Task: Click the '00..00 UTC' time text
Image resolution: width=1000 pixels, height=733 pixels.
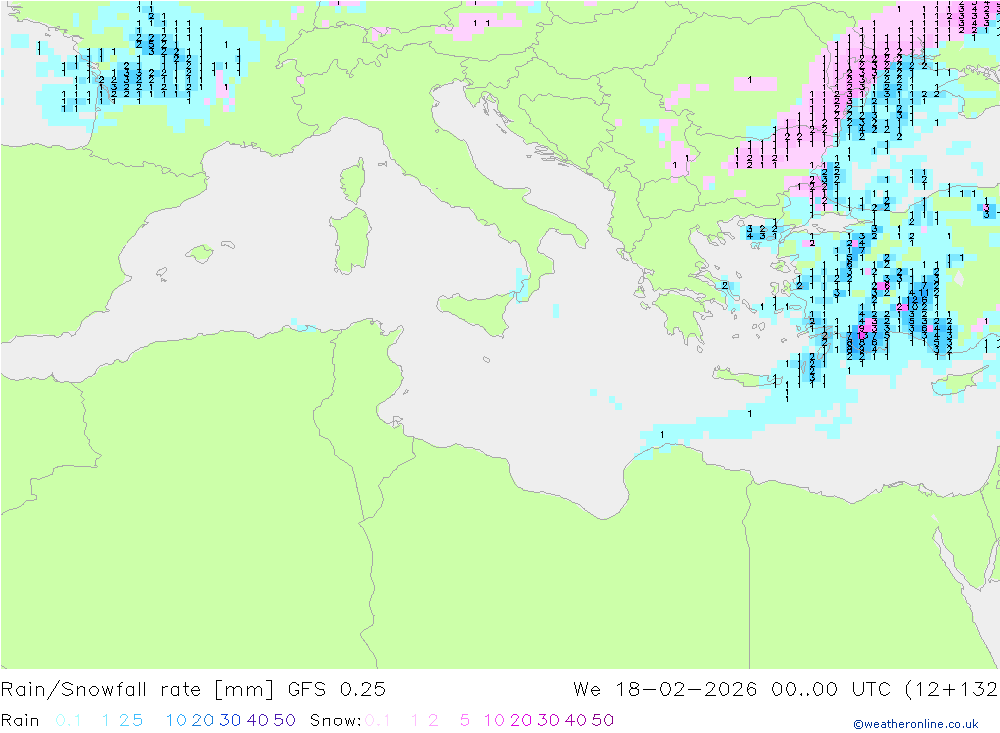Action: [x=832, y=690]
